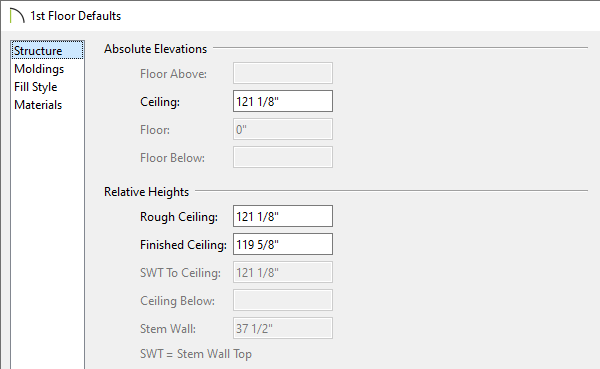
Task: Select the Structure panel in sidebar
Action: tap(47, 51)
